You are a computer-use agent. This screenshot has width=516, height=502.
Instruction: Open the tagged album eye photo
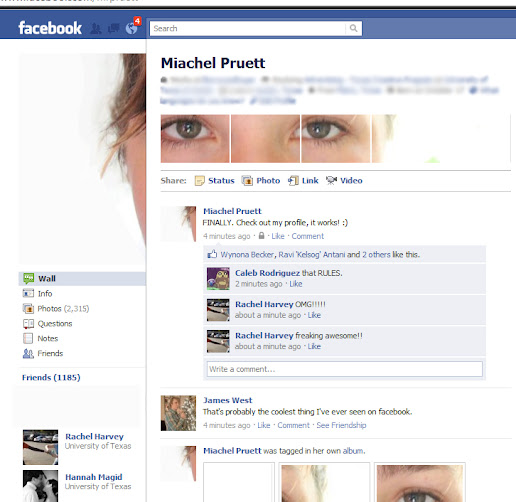click(x=420, y=482)
